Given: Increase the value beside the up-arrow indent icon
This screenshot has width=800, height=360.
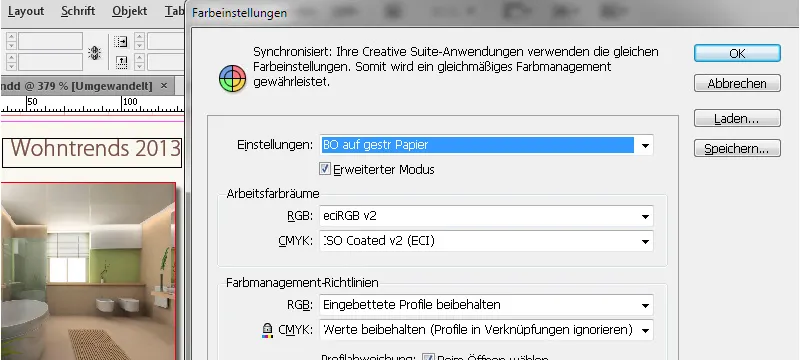Looking at the screenshot, I should pos(139,57).
